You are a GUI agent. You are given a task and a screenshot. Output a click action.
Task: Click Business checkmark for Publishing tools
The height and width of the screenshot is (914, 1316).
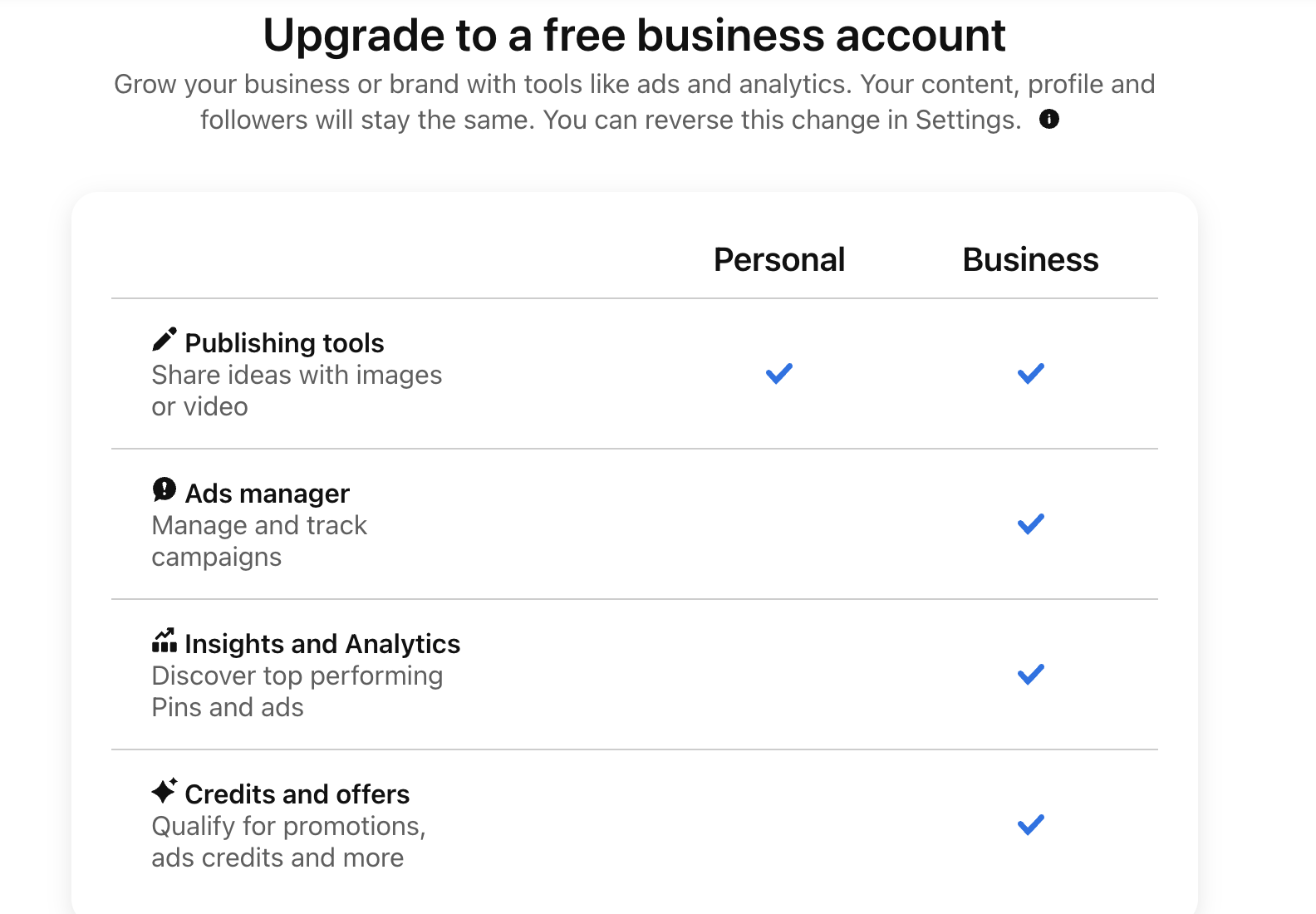[x=1030, y=374]
